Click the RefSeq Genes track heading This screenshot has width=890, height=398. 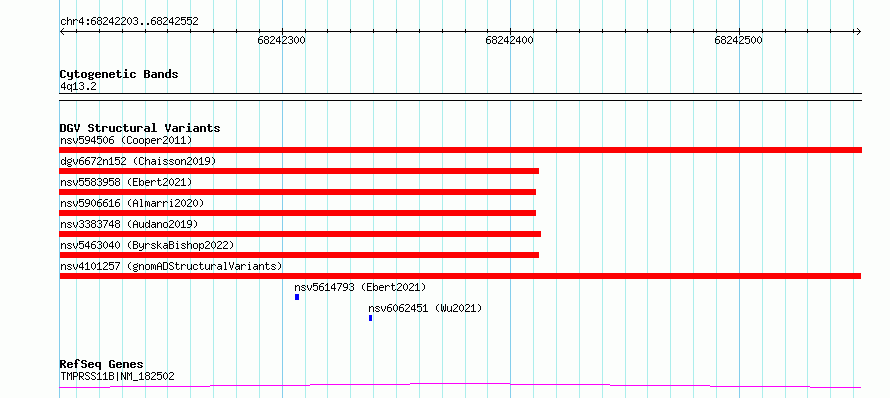[102, 364]
